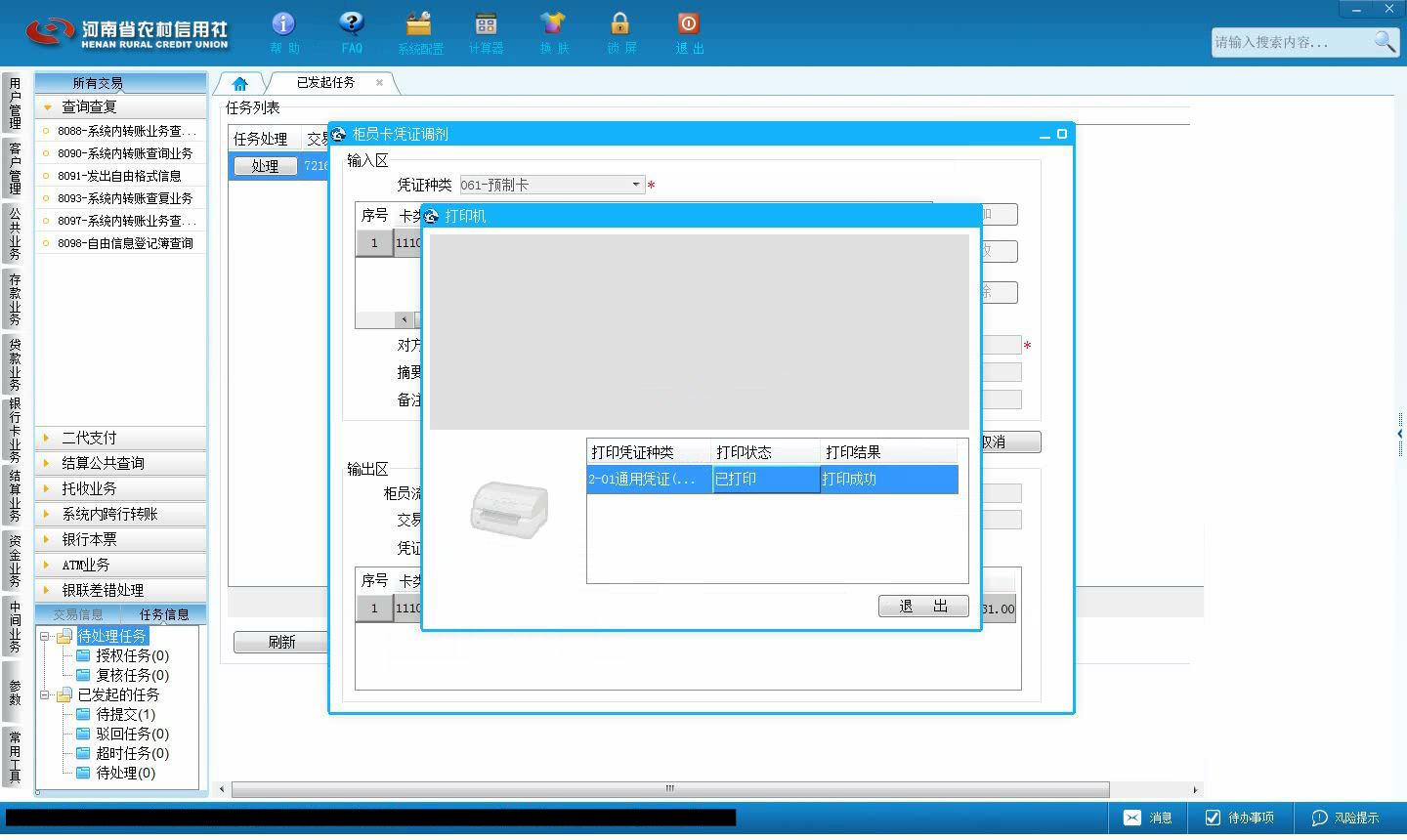This screenshot has height=840, width=1407.
Task: Click the printer image in 打印机 dialog
Action: point(509,510)
